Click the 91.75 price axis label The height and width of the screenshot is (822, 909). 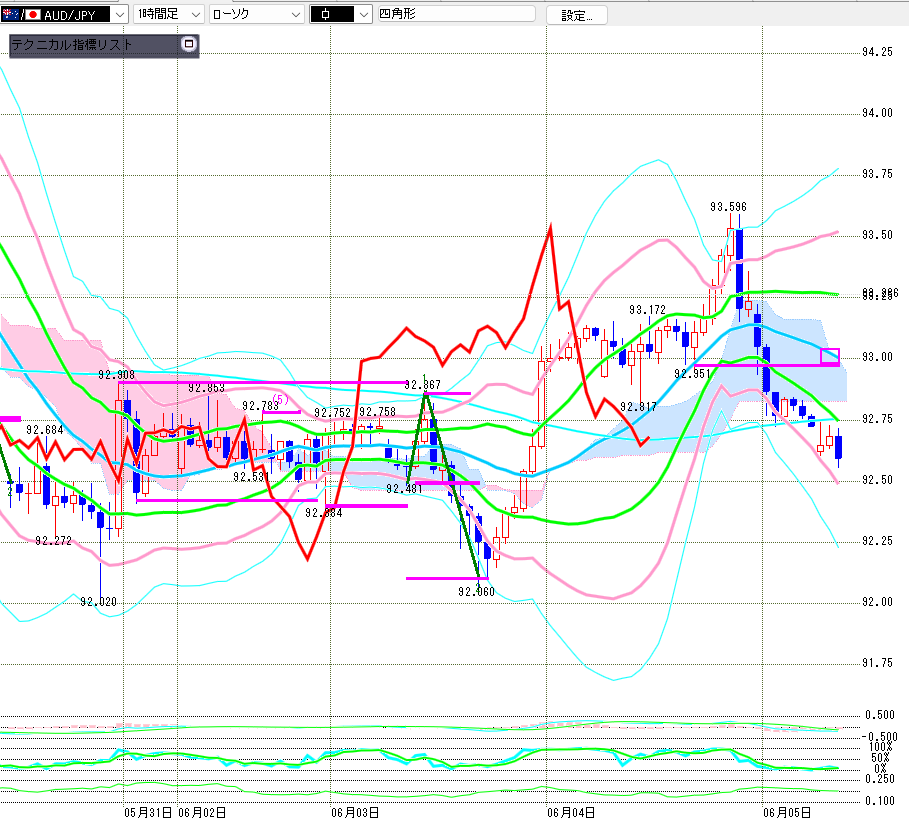pyautogui.click(x=877, y=663)
